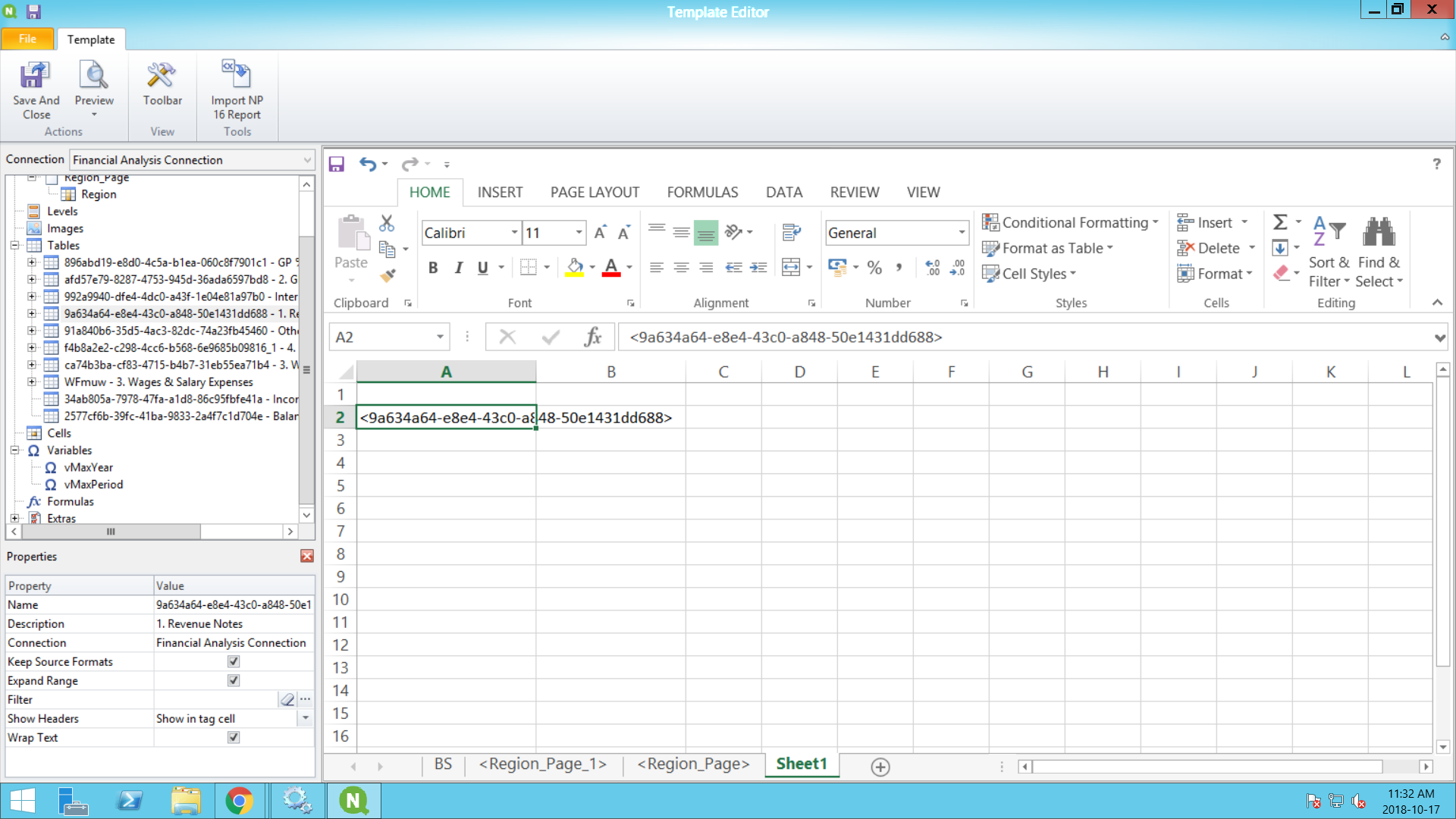Image resolution: width=1456 pixels, height=819 pixels.
Task: Clear the Filter property with eraser icon
Action: (x=287, y=699)
